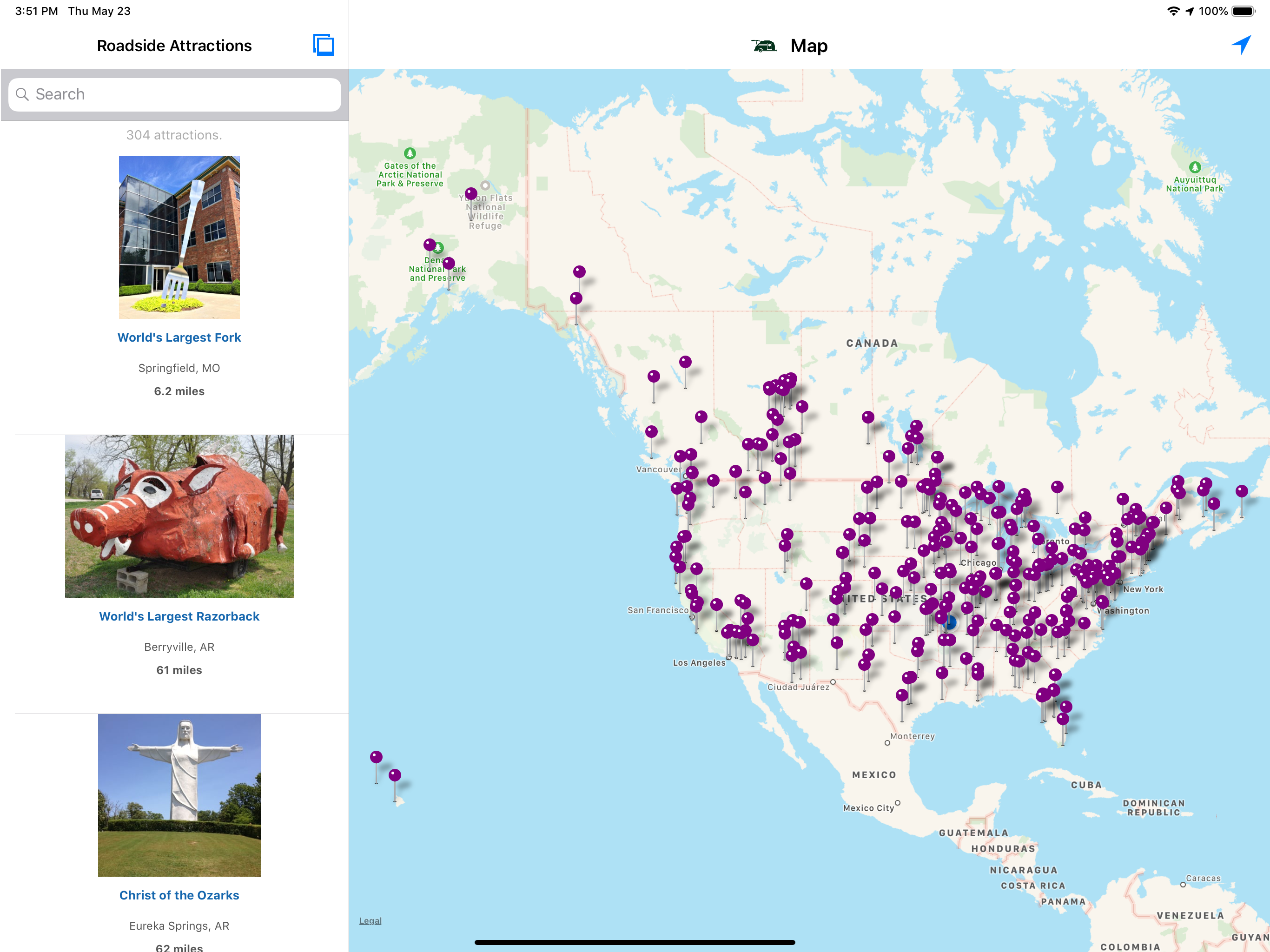
Task: Tap the camper van icon beside Map title
Action: coord(764,46)
